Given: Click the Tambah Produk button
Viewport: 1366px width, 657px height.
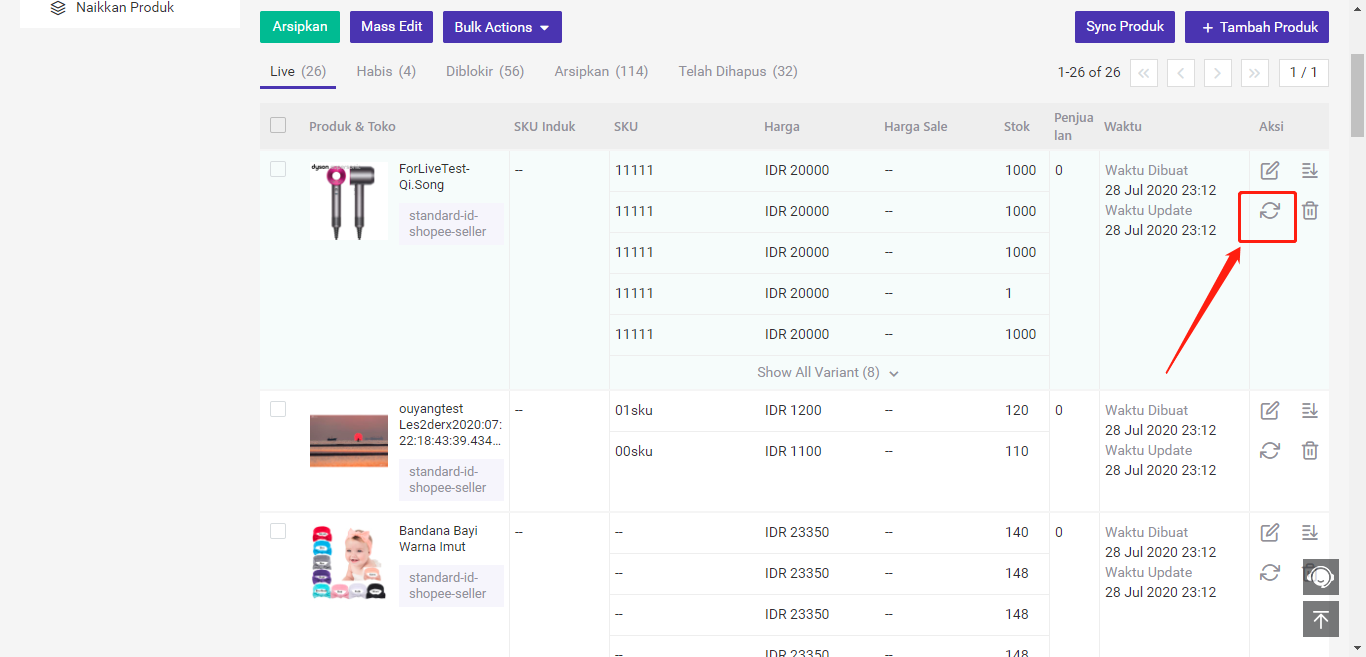Looking at the screenshot, I should [x=1257, y=27].
